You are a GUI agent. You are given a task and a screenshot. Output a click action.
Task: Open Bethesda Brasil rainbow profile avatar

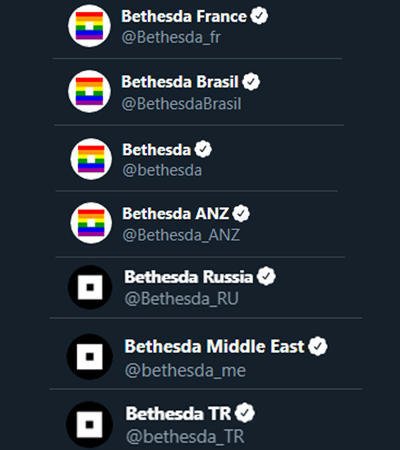pos(89,91)
